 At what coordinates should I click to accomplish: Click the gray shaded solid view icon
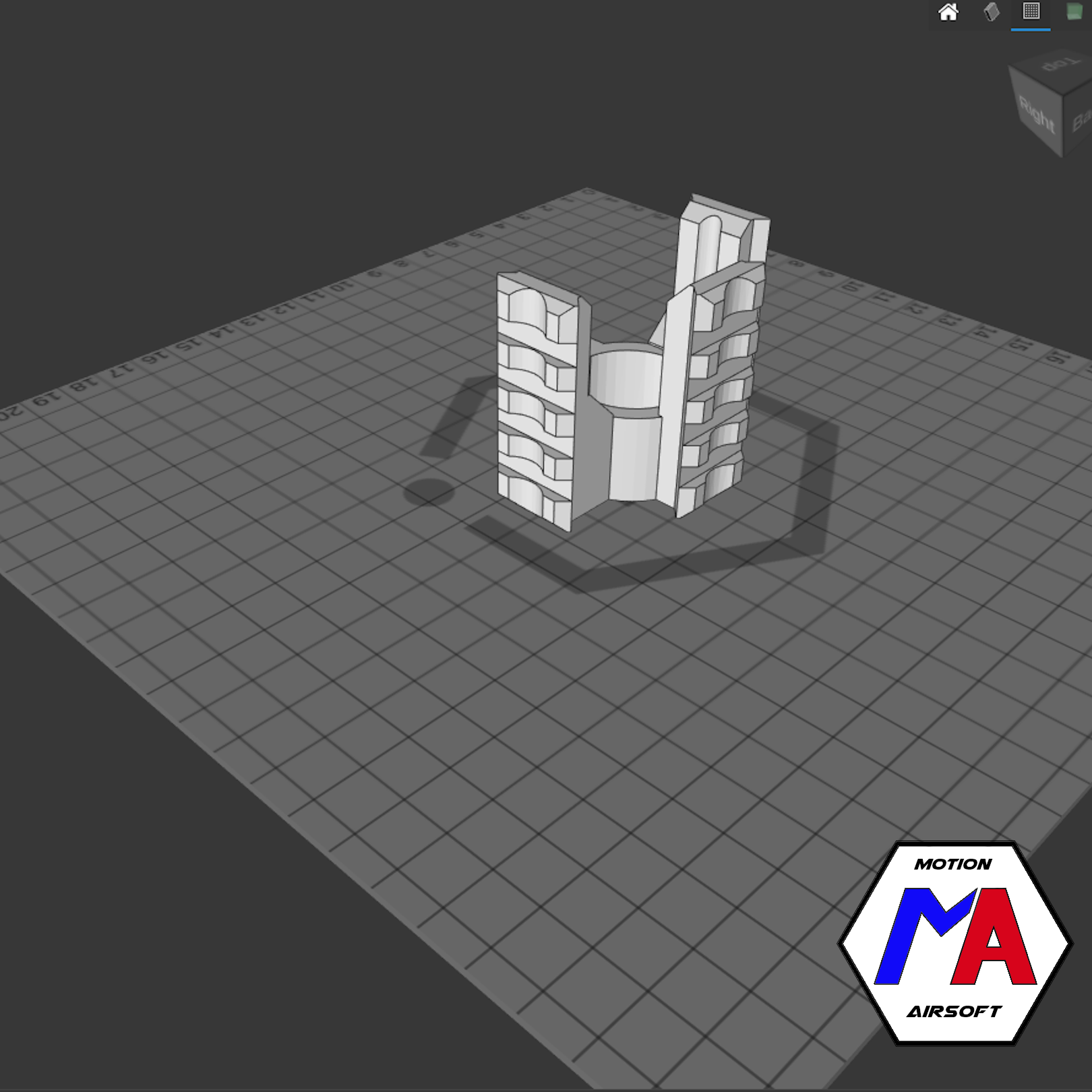point(991,12)
